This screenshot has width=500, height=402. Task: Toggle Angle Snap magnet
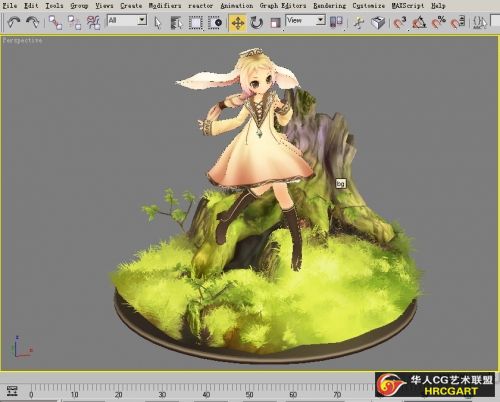(419, 22)
